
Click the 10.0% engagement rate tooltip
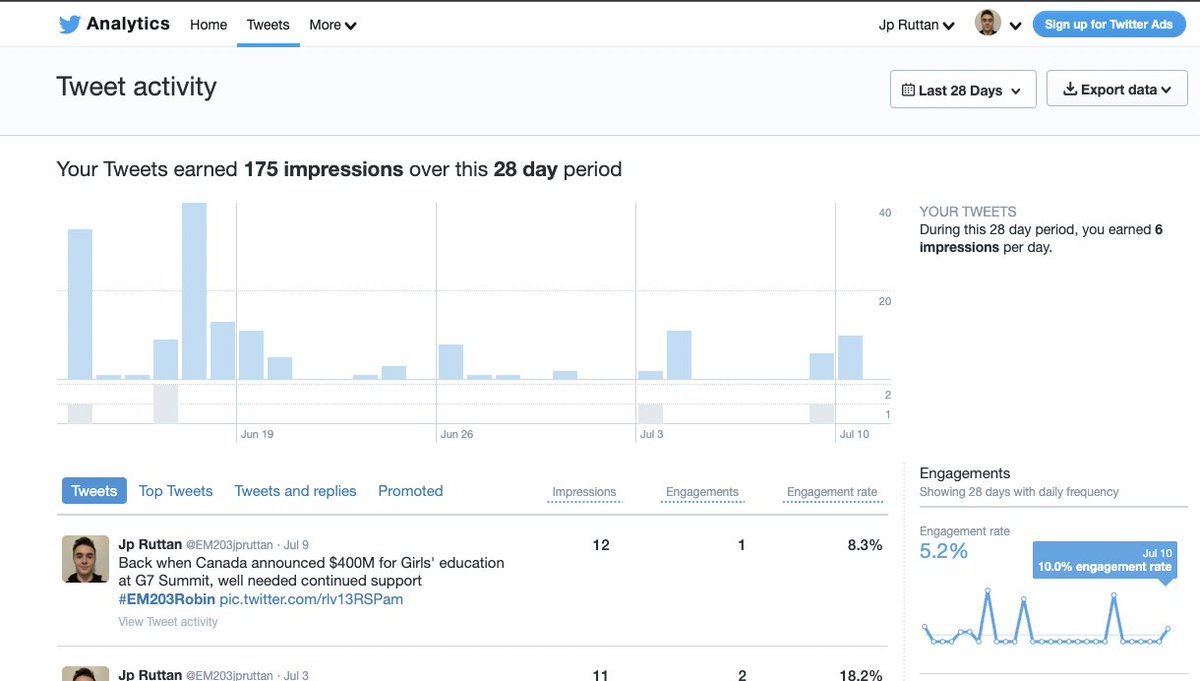[x=1104, y=560]
